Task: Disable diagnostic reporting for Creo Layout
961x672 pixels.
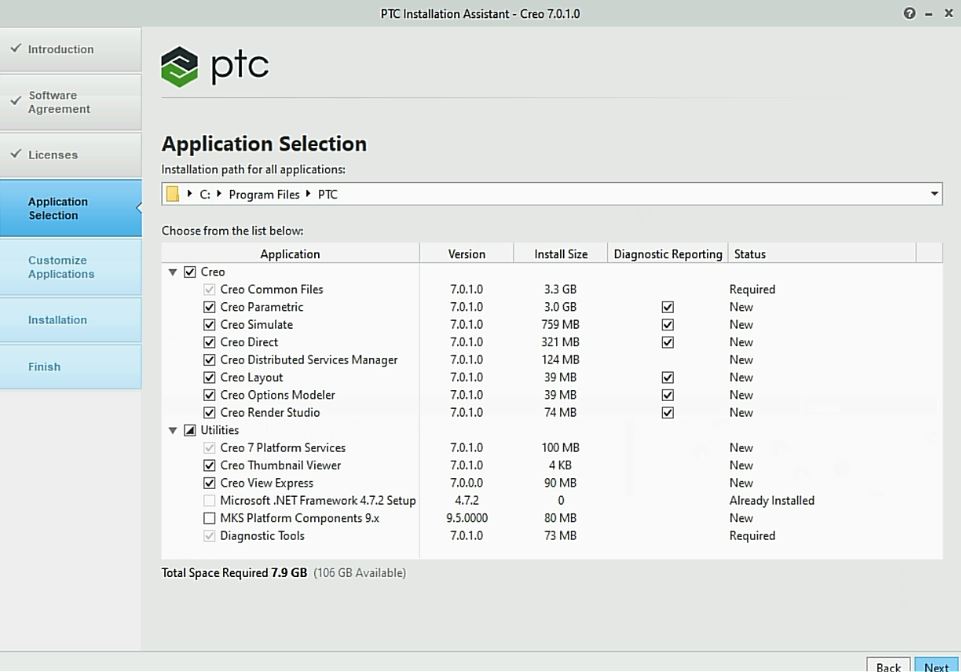Action: tap(668, 378)
